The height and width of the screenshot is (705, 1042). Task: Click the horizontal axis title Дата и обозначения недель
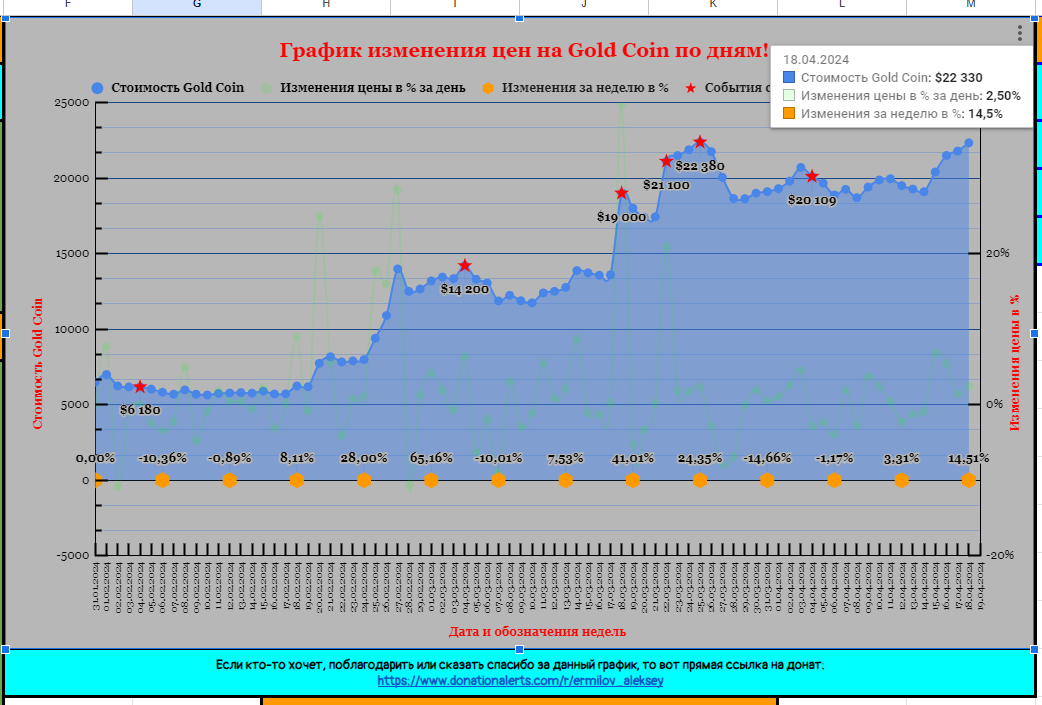538,631
